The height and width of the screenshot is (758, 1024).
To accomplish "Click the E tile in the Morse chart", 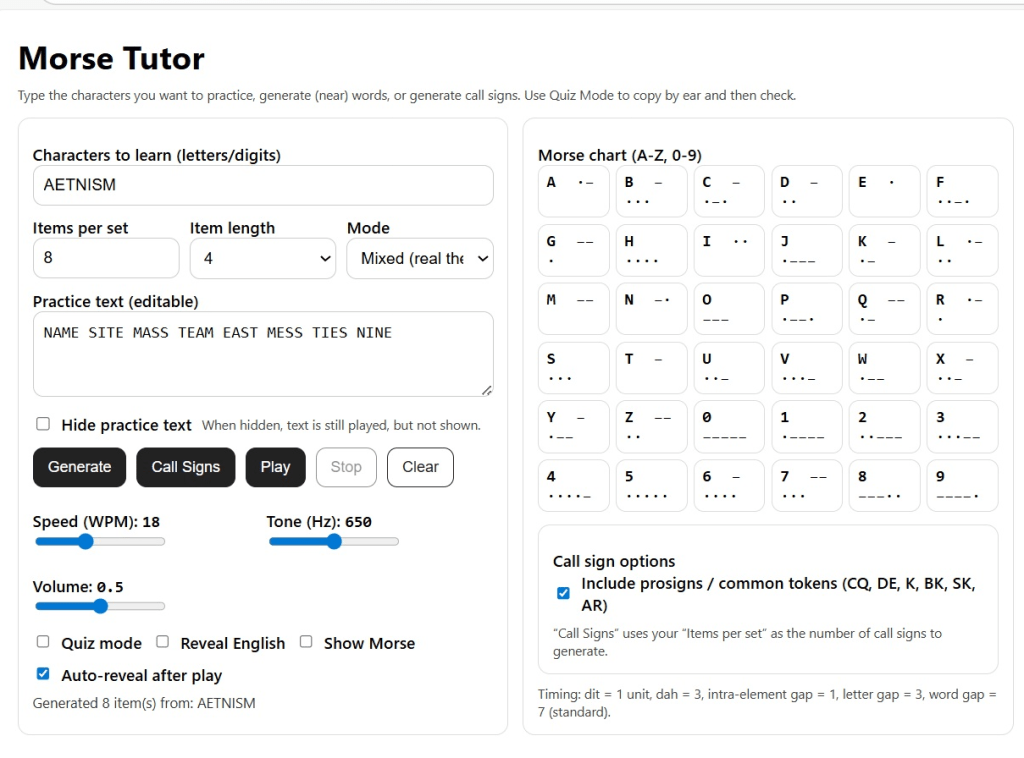I will pyautogui.click(x=884, y=190).
